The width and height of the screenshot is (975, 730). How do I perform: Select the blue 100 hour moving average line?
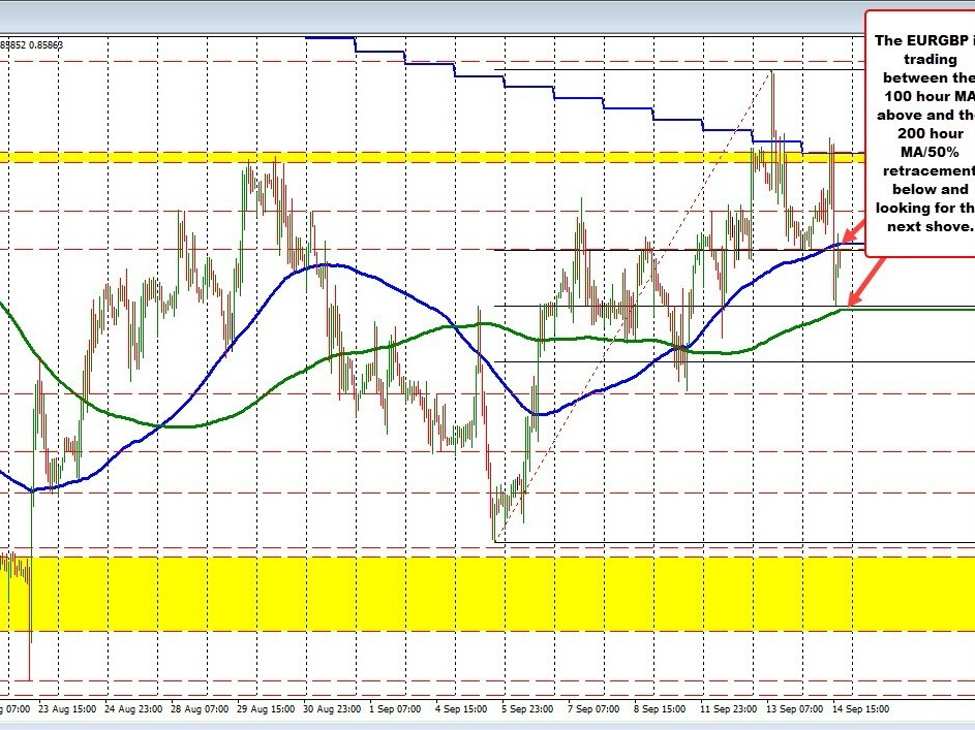click(x=320, y=265)
